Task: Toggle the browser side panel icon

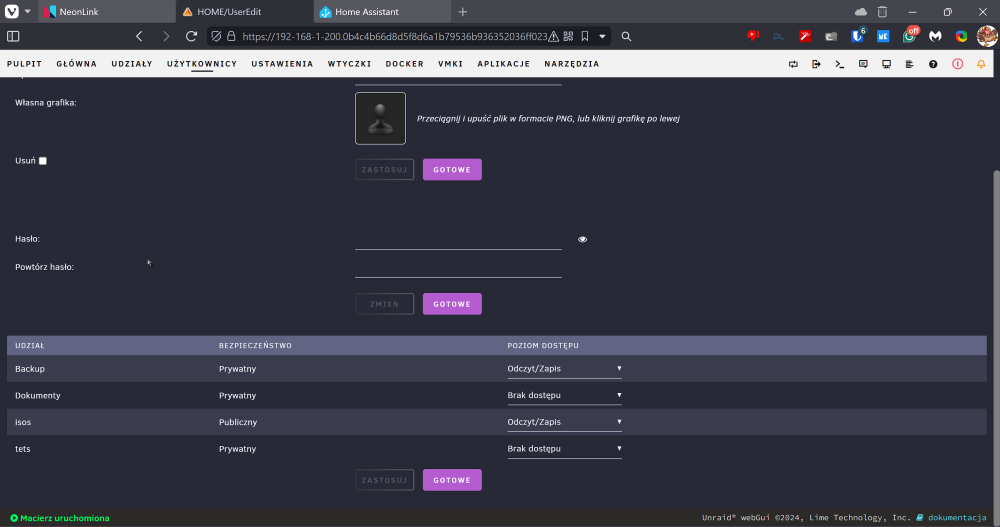Action: [13, 36]
